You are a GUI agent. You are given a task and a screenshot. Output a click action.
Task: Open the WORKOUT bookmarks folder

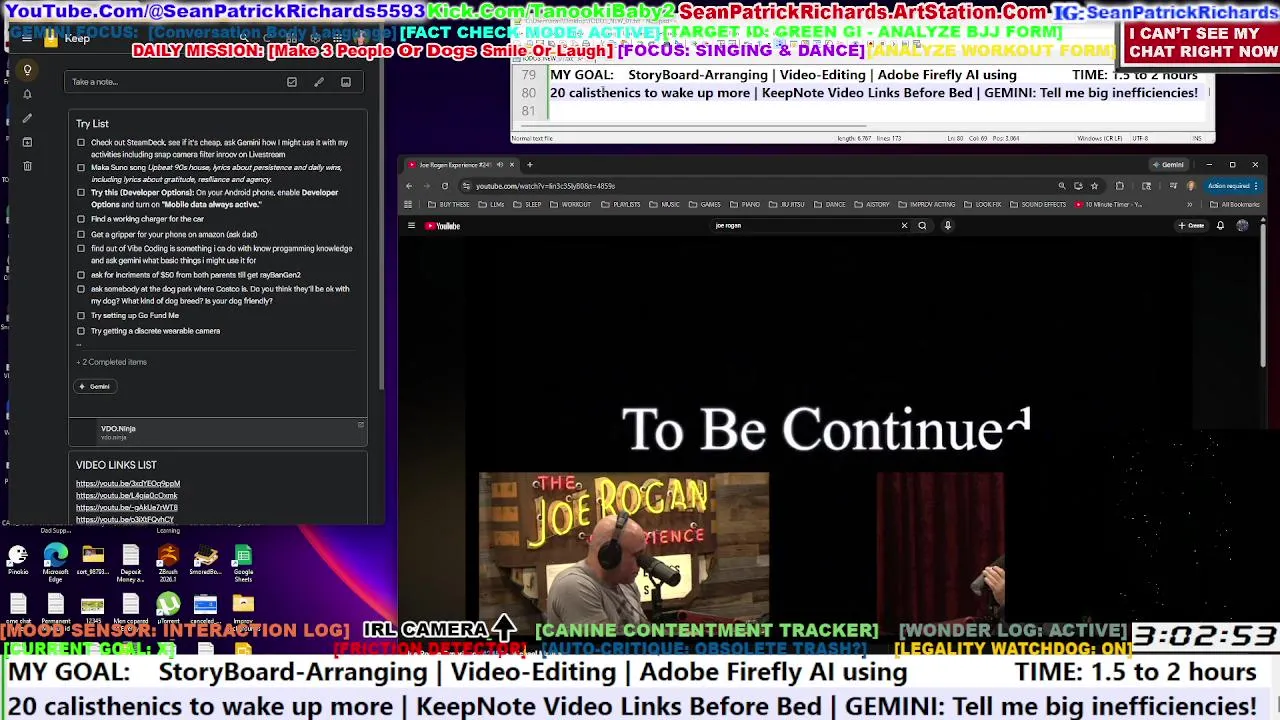(x=570, y=205)
